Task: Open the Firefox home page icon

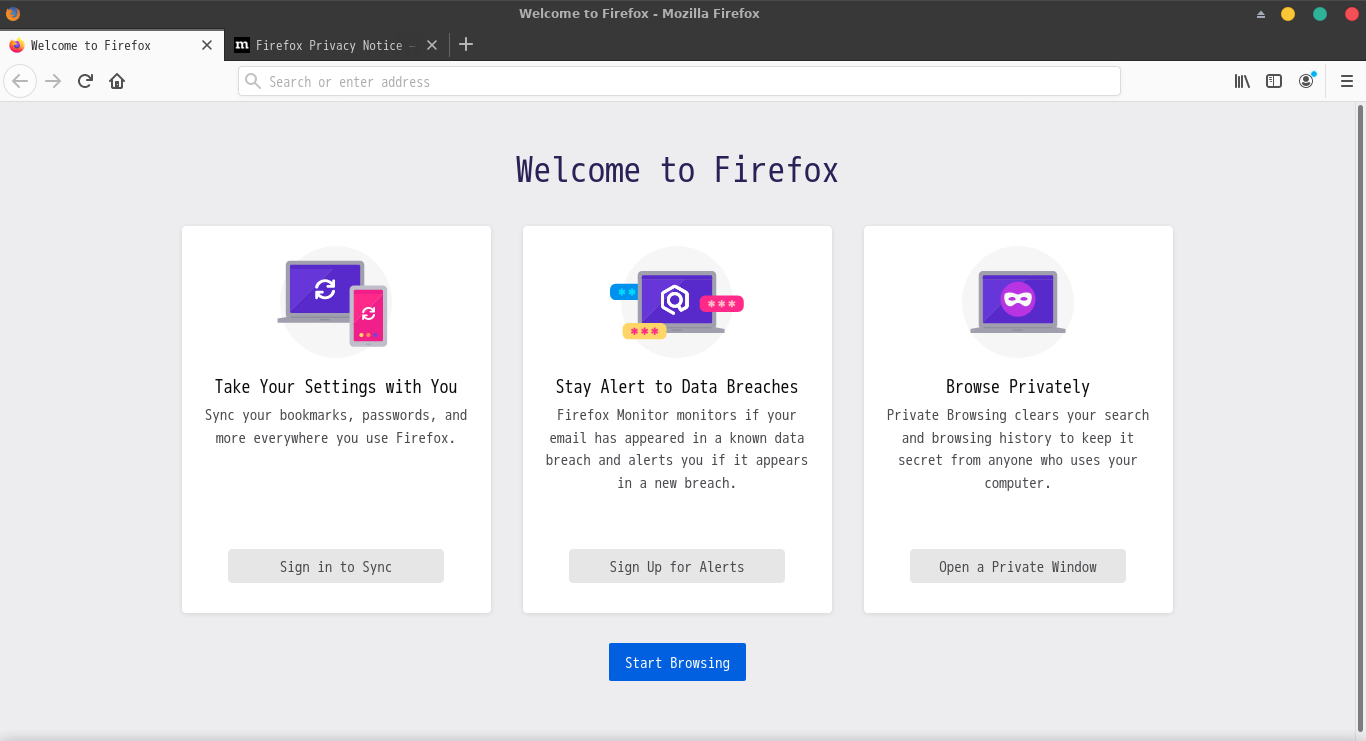Action: pos(117,81)
